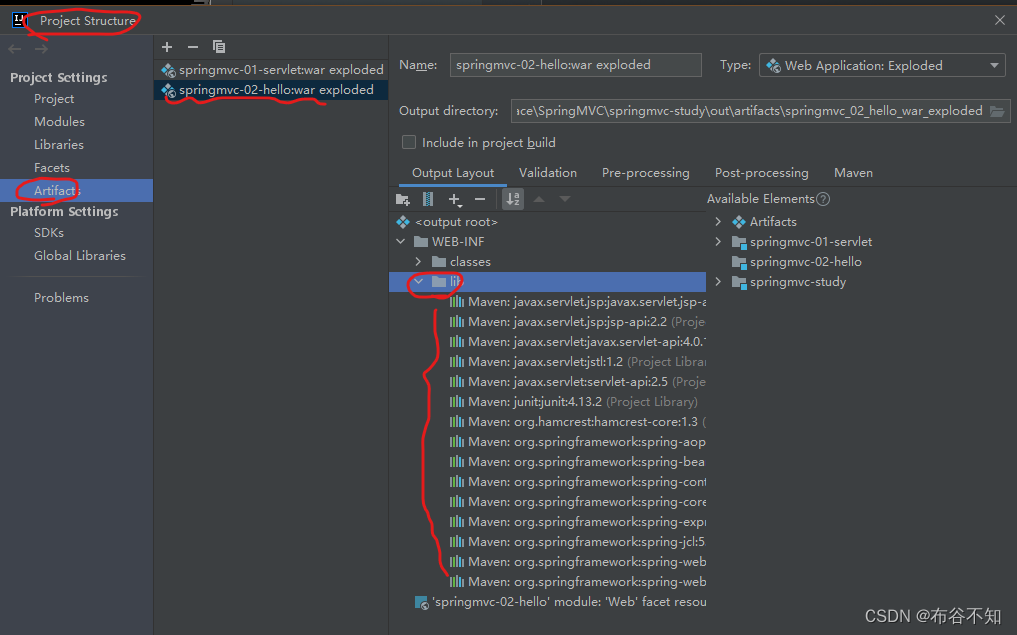Expand the classes folder
Image resolution: width=1017 pixels, height=635 pixels.
tap(418, 261)
